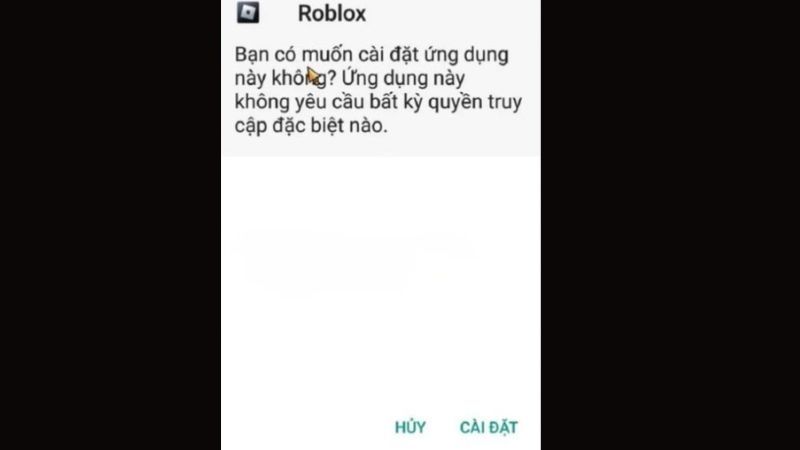The height and width of the screenshot is (450, 800).
Task: Click the black letterbox area right of dialog
Action: (670, 225)
